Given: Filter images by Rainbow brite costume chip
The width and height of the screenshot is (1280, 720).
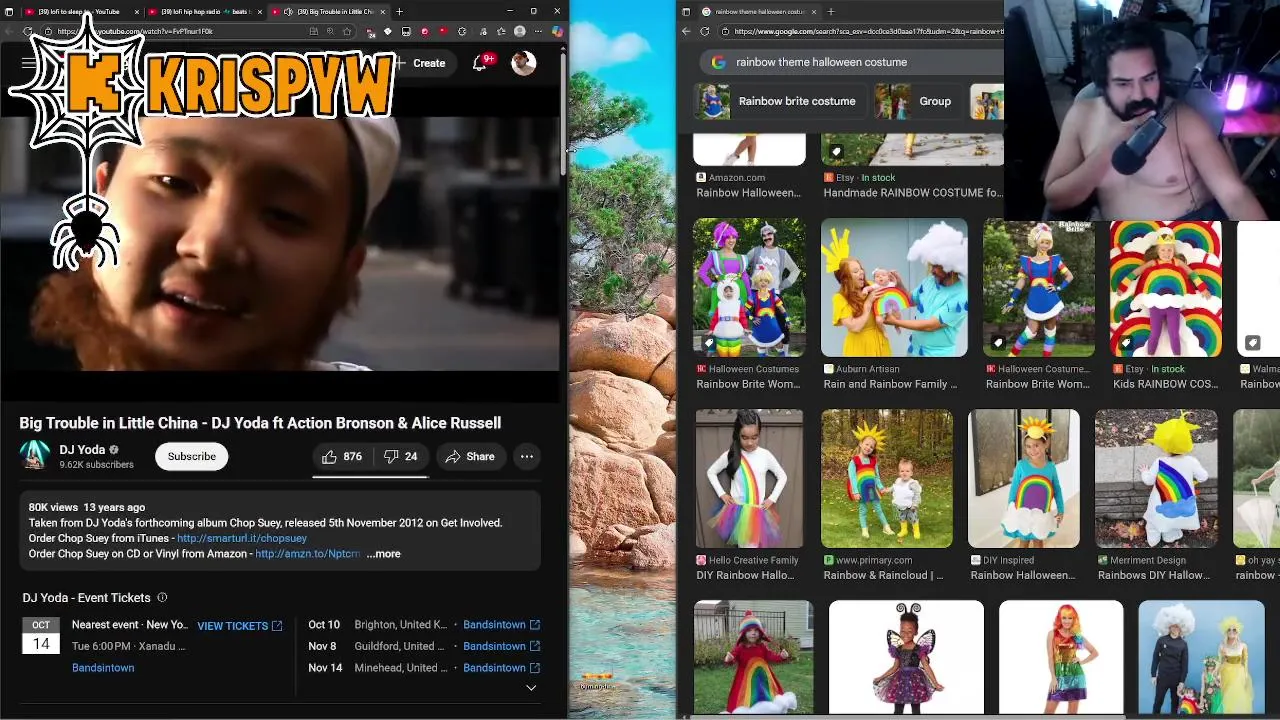Looking at the screenshot, I should pos(779,101).
